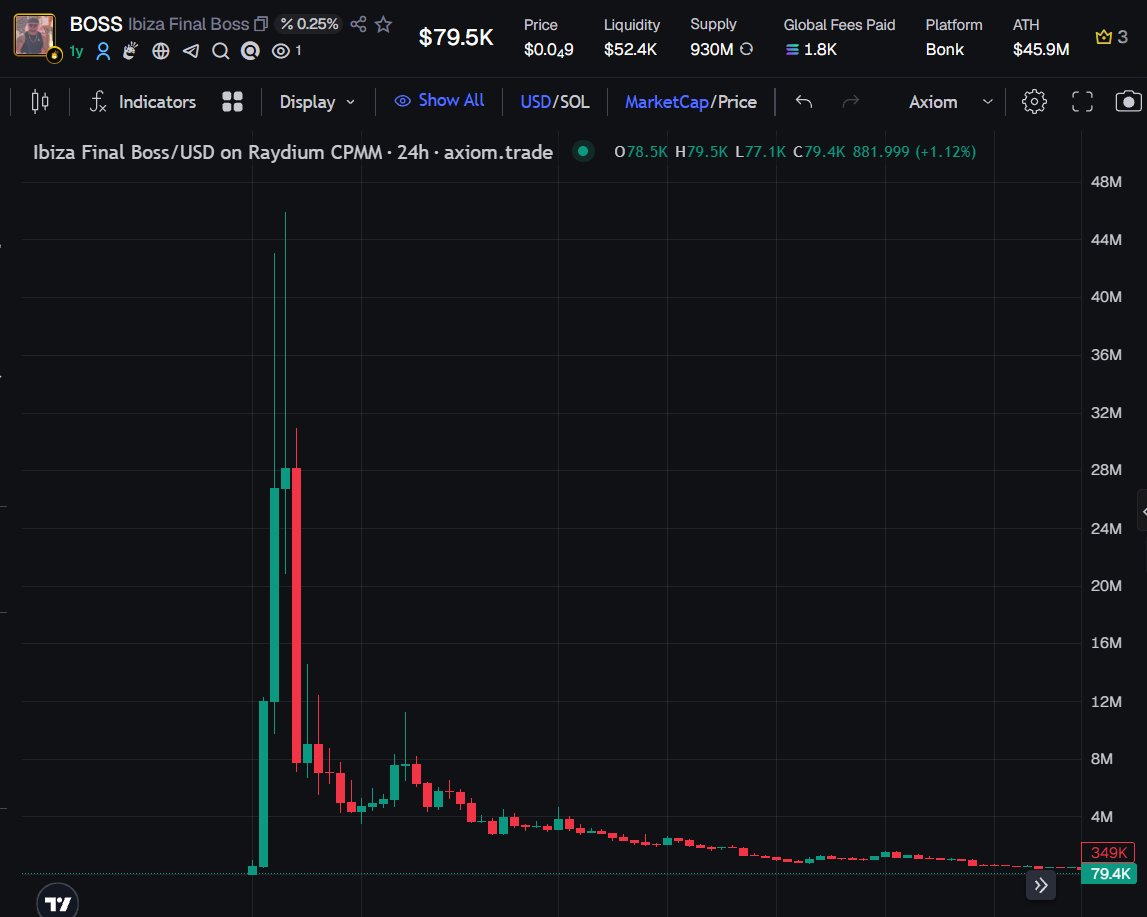Open the BOSS token avatar image

34,34
